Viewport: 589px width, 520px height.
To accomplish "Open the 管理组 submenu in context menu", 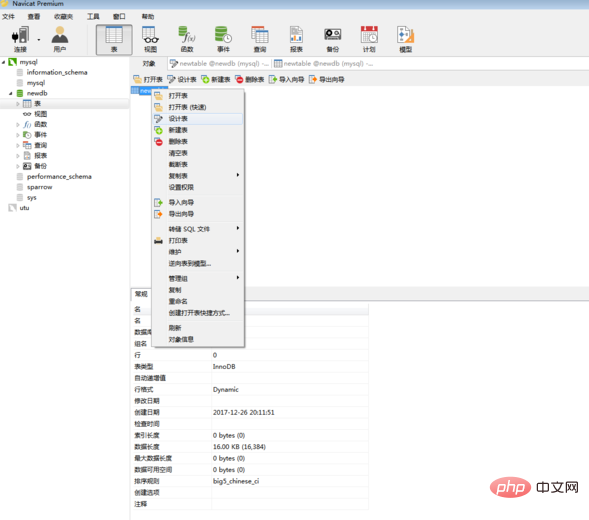I will [x=198, y=278].
